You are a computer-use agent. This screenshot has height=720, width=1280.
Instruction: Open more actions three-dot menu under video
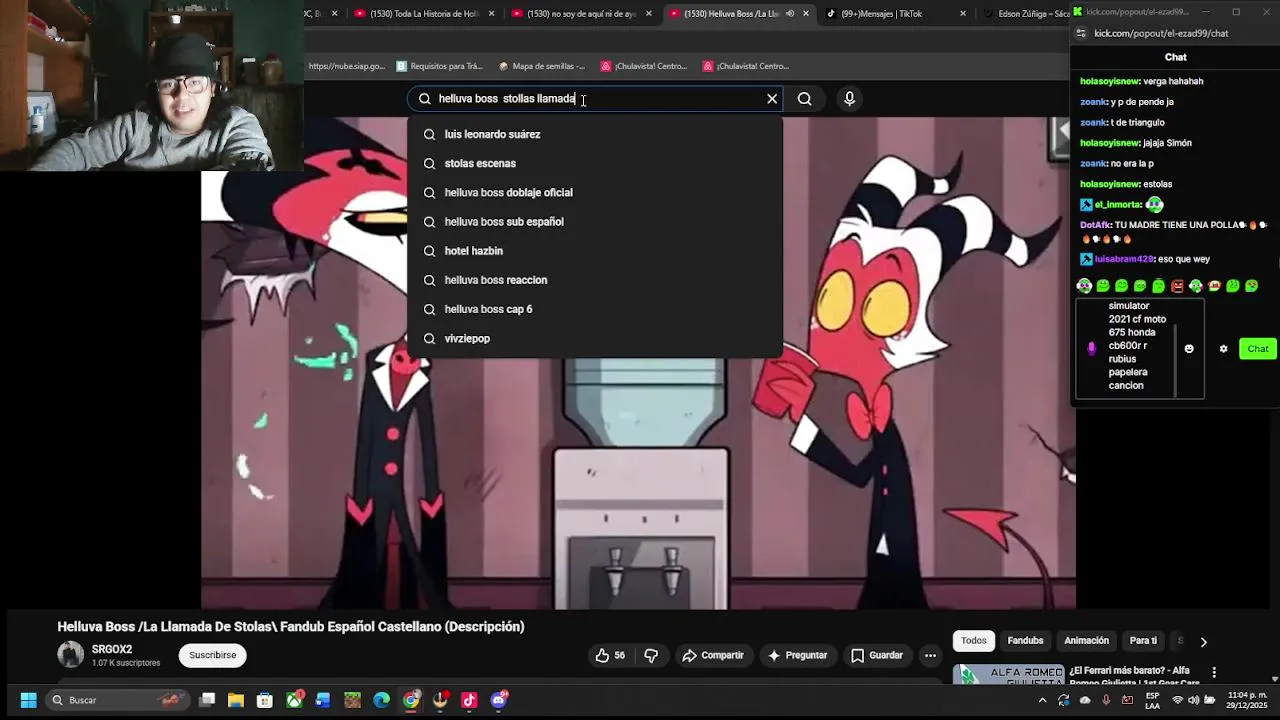(x=930, y=655)
